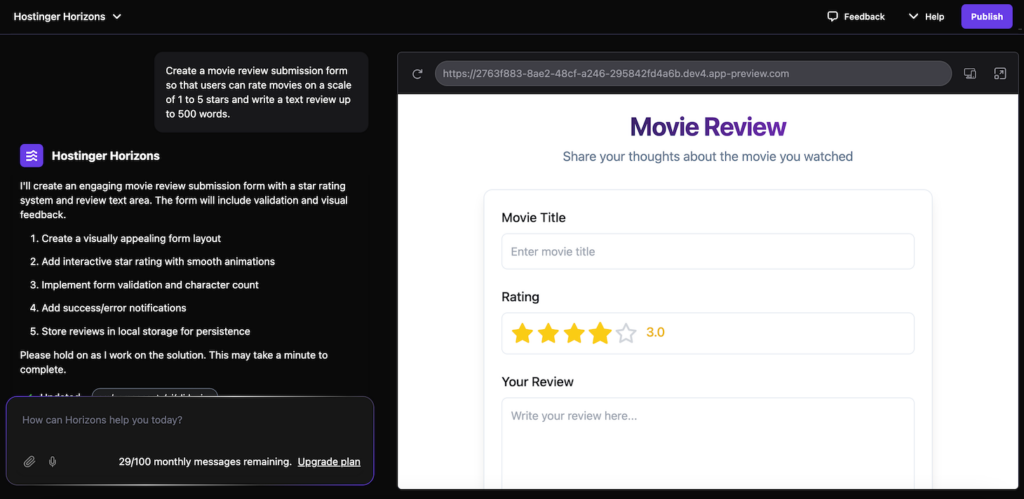This screenshot has height=499, width=1024.
Task: Click the fourth rating star
Action: (600, 333)
